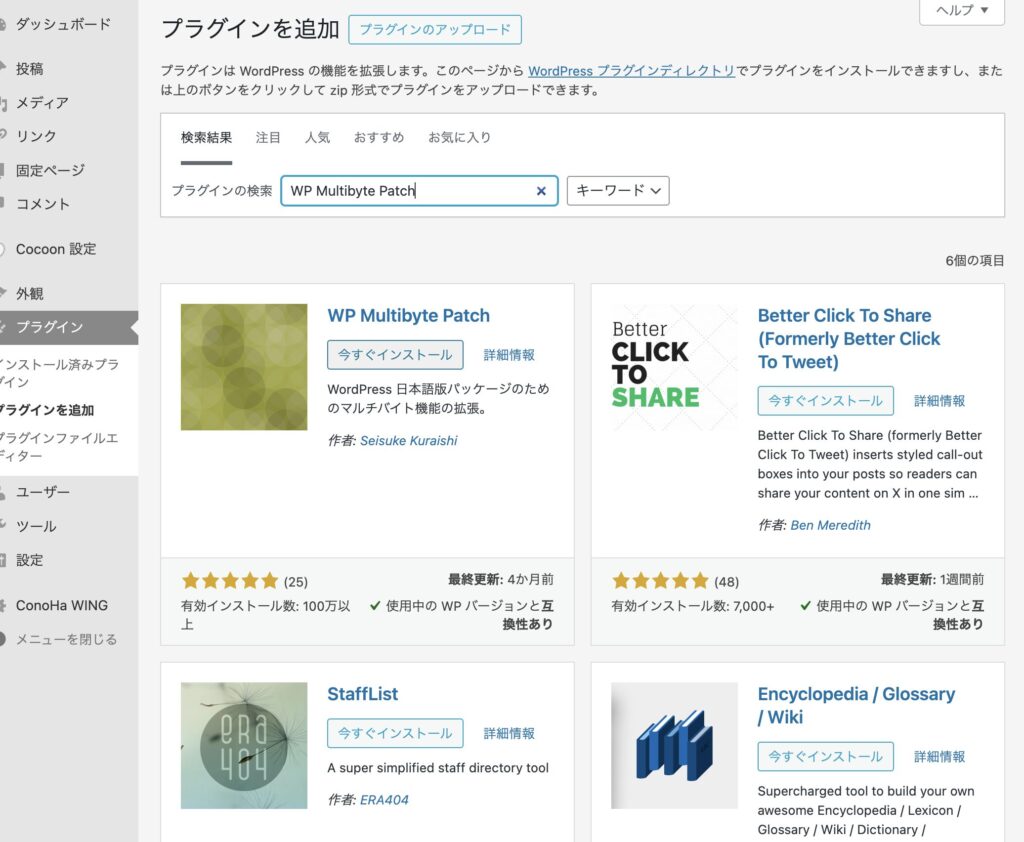The height and width of the screenshot is (842, 1024).
Task: Click author link Seisuke Kuraishi
Action: coord(408,440)
